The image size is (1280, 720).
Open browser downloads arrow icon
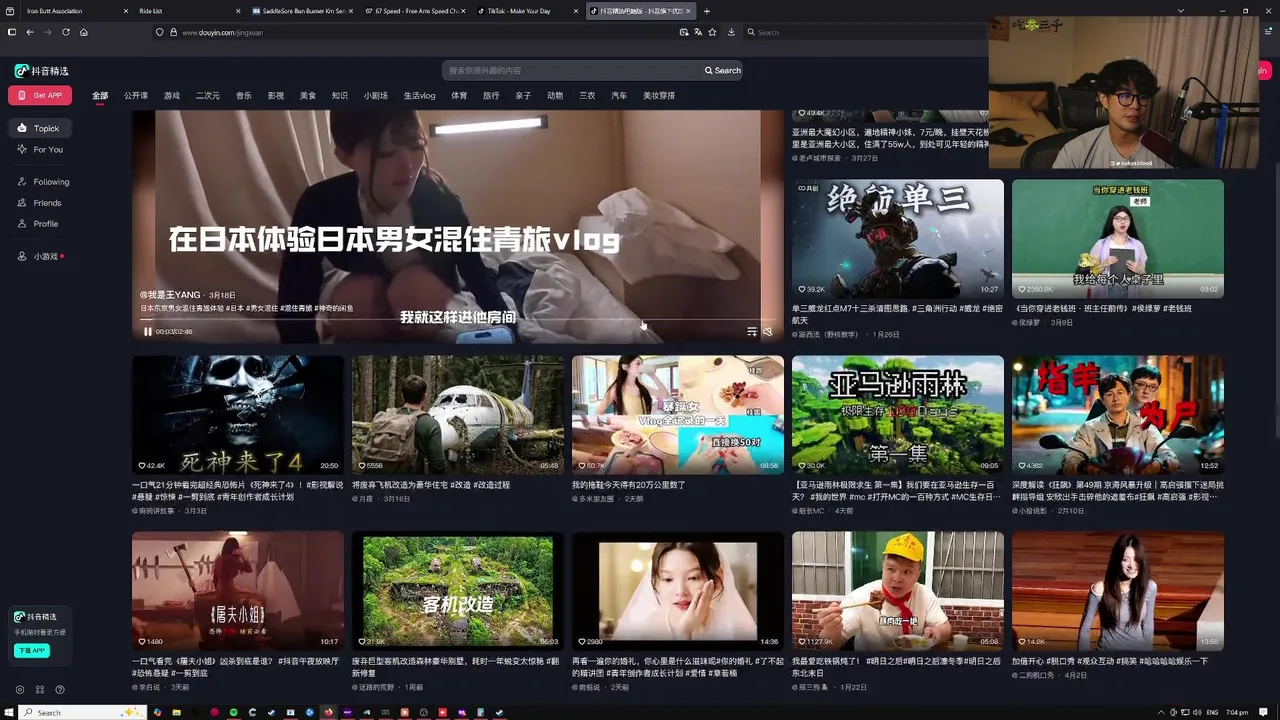click(x=731, y=32)
